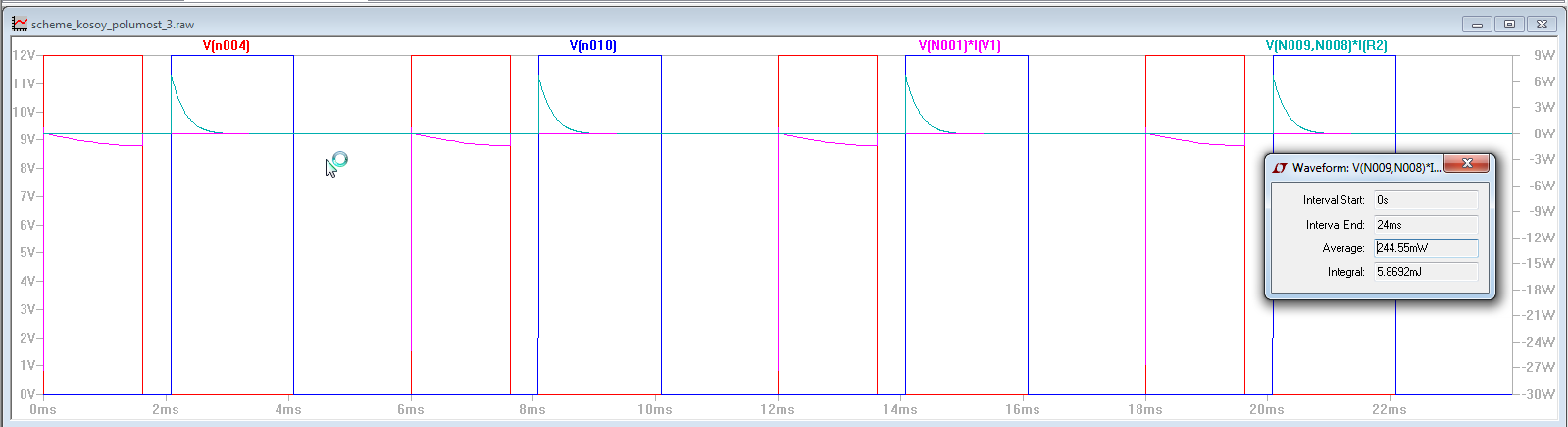Click the magenta V(N001)*I(V1) trace label

959,45
